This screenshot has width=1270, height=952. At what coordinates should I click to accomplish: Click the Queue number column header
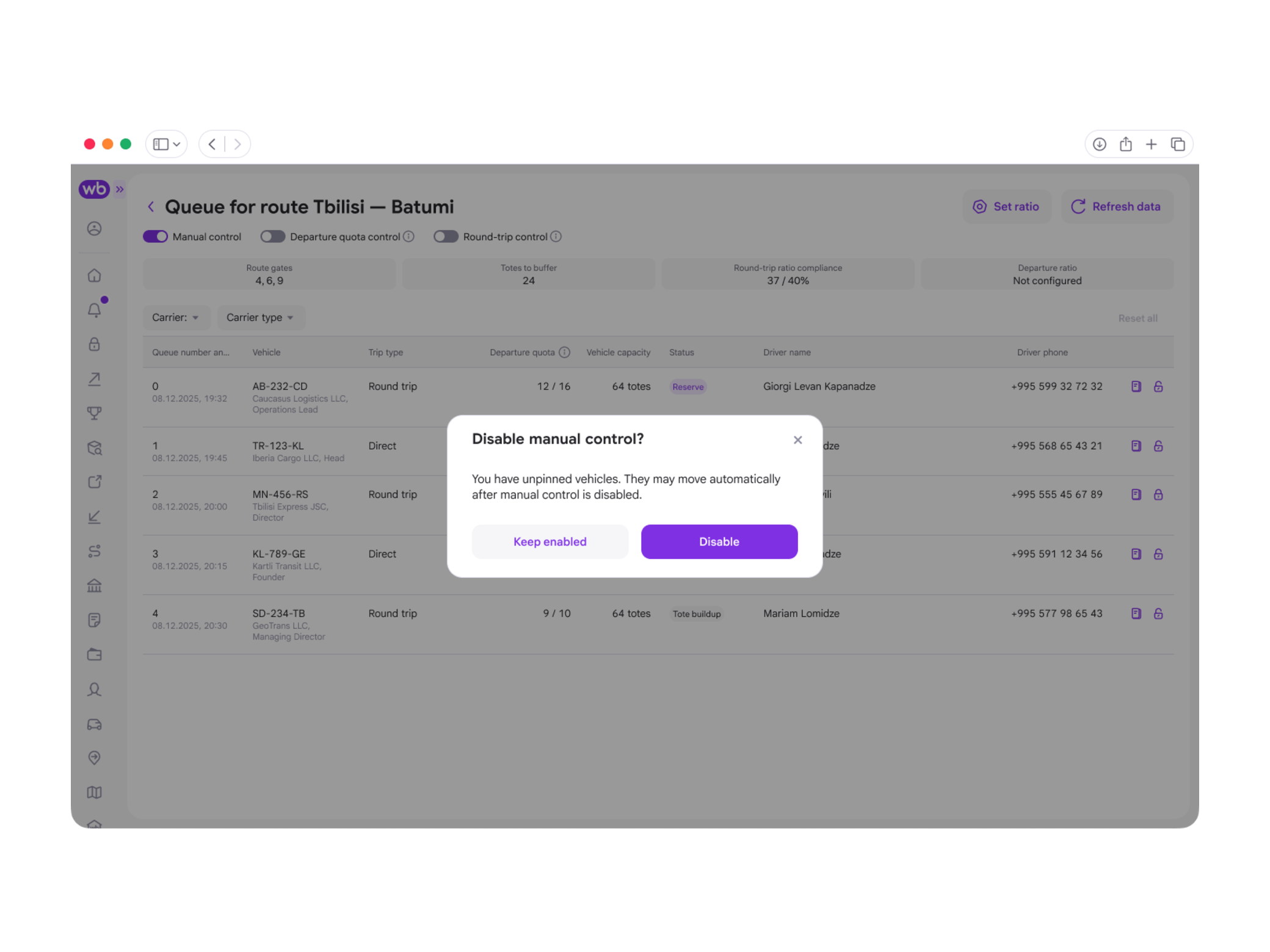tap(191, 352)
